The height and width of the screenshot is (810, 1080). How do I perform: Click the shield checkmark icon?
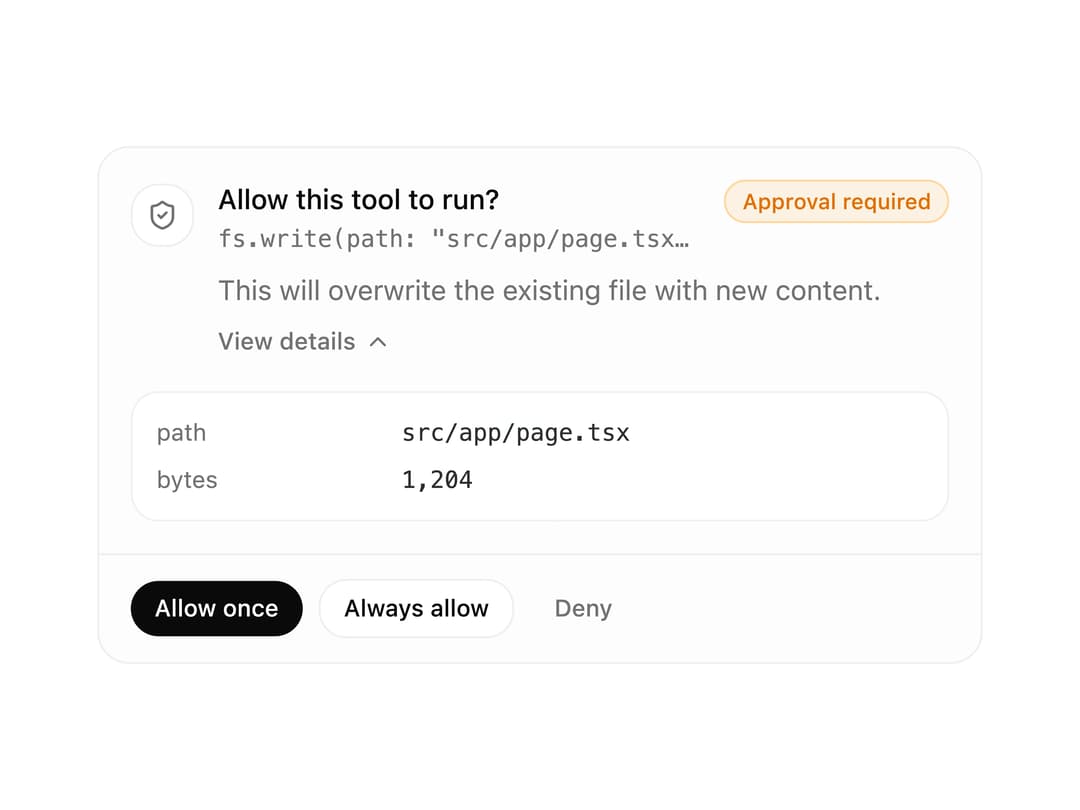pos(163,215)
